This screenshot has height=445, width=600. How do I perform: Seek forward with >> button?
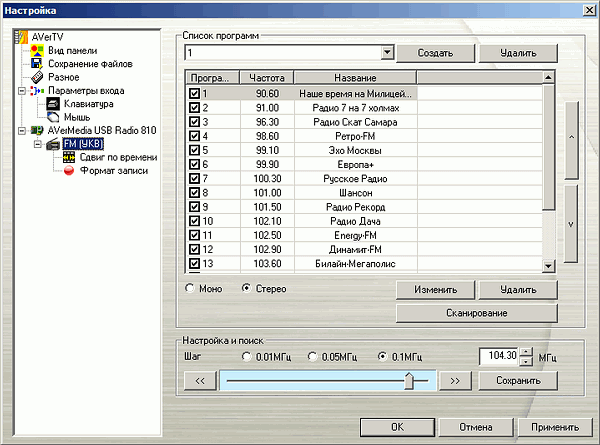click(455, 381)
